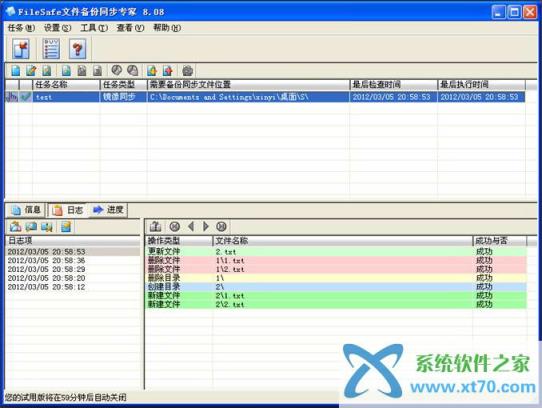The height and width of the screenshot is (408, 542).
Task: Select log entry 2012/03/05 20:58:36
Action: tap(46, 260)
